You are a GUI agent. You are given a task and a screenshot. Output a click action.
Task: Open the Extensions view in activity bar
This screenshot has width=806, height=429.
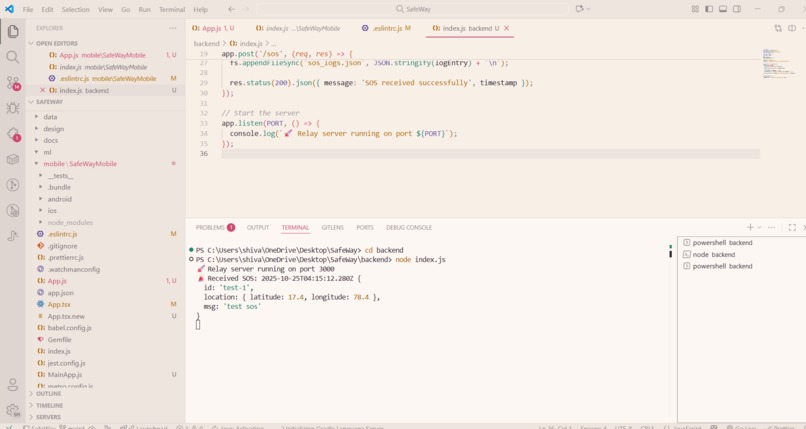coord(13,134)
